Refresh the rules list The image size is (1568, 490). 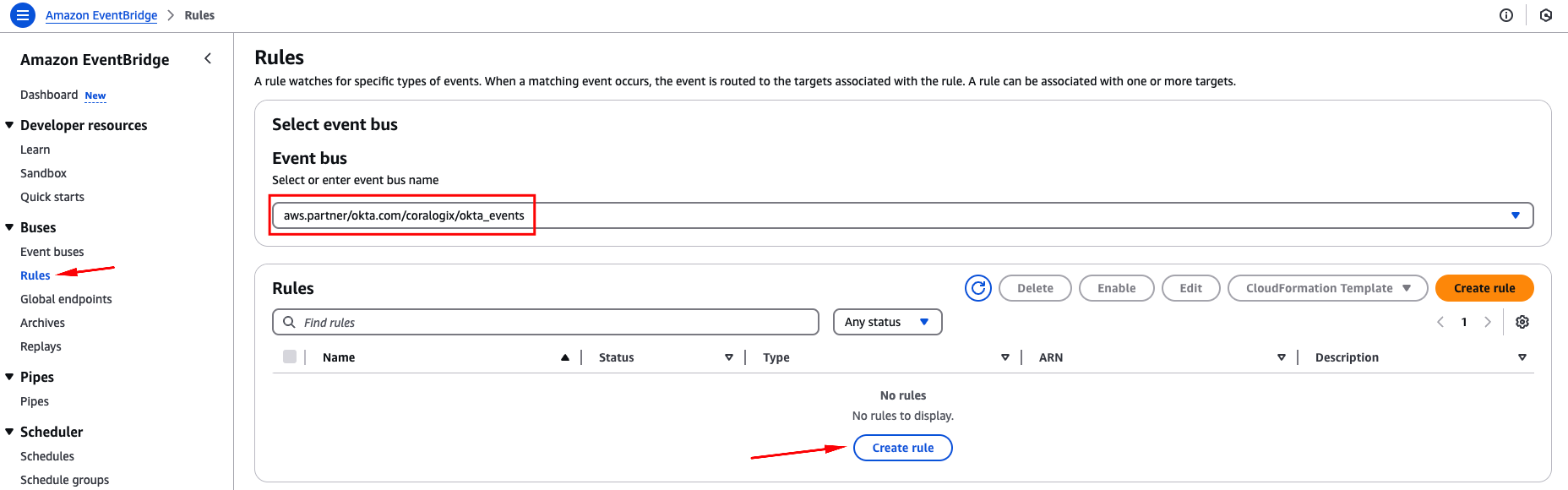978,288
